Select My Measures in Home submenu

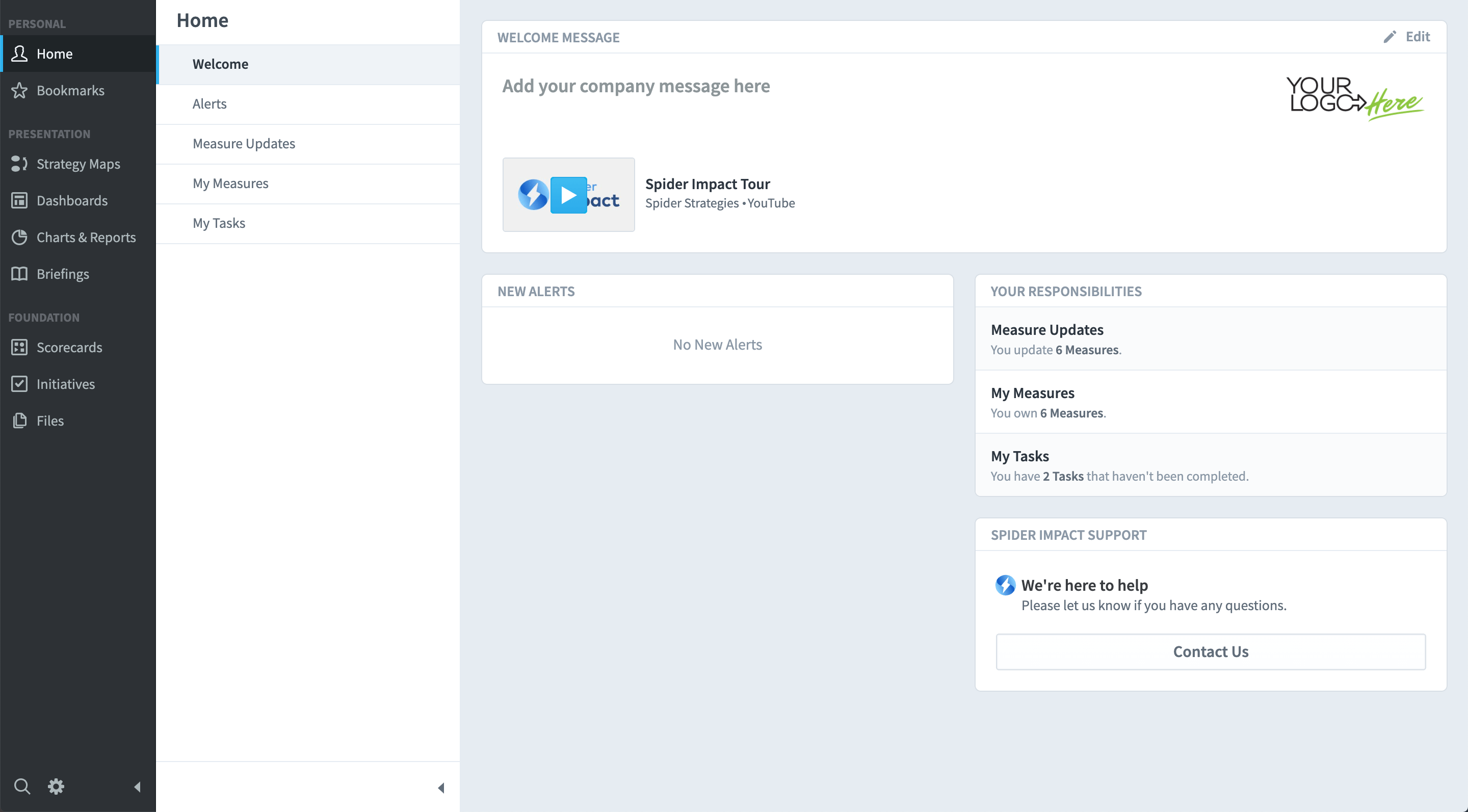tap(308, 184)
